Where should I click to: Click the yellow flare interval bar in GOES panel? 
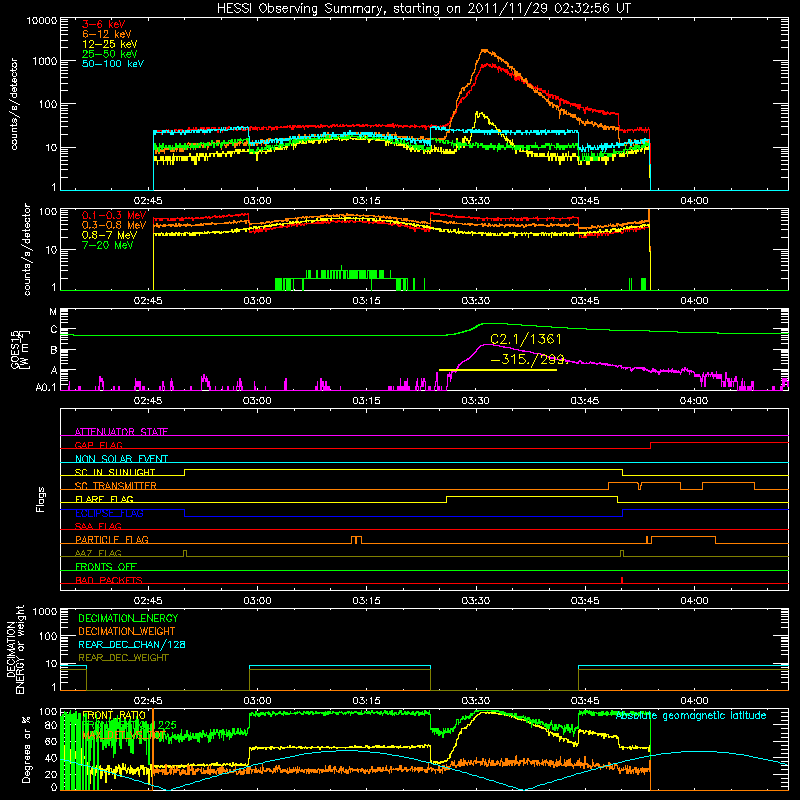pyautogui.click(x=497, y=370)
